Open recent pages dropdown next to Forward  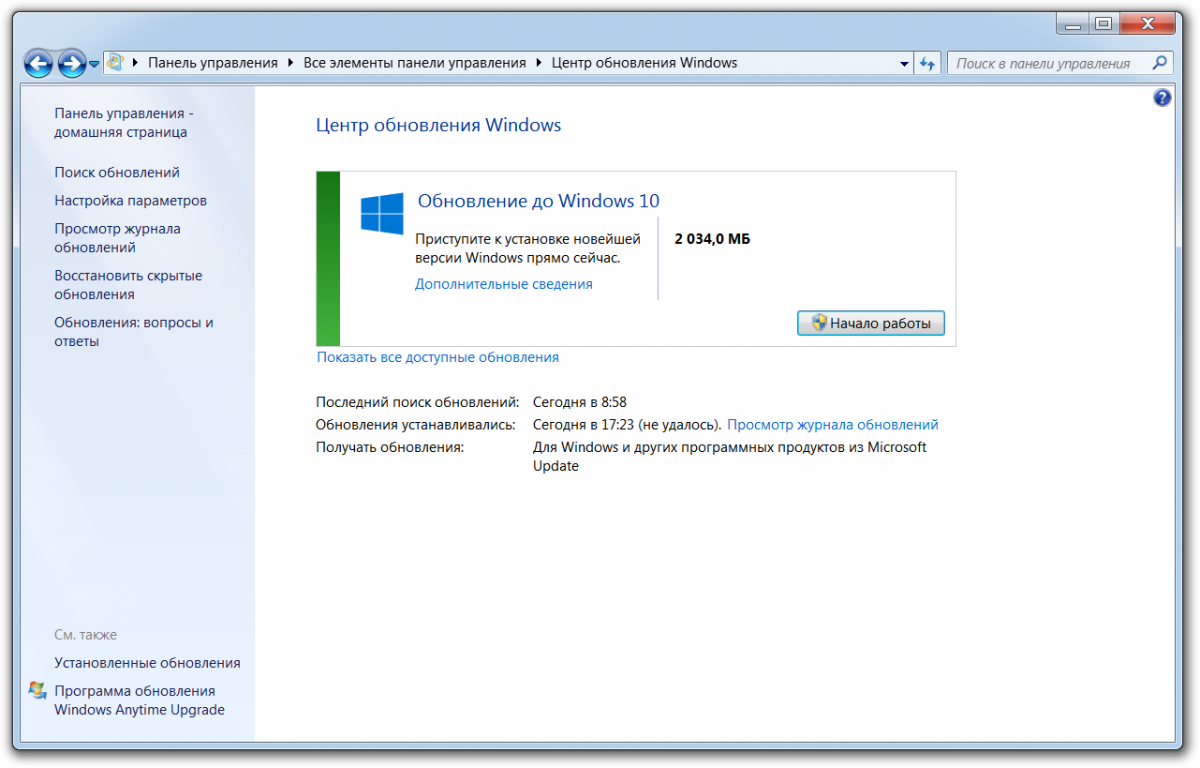(x=94, y=65)
